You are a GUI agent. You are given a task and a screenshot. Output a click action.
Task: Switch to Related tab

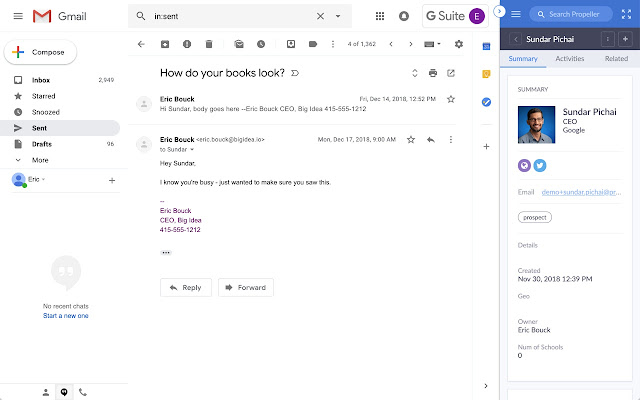click(x=616, y=59)
